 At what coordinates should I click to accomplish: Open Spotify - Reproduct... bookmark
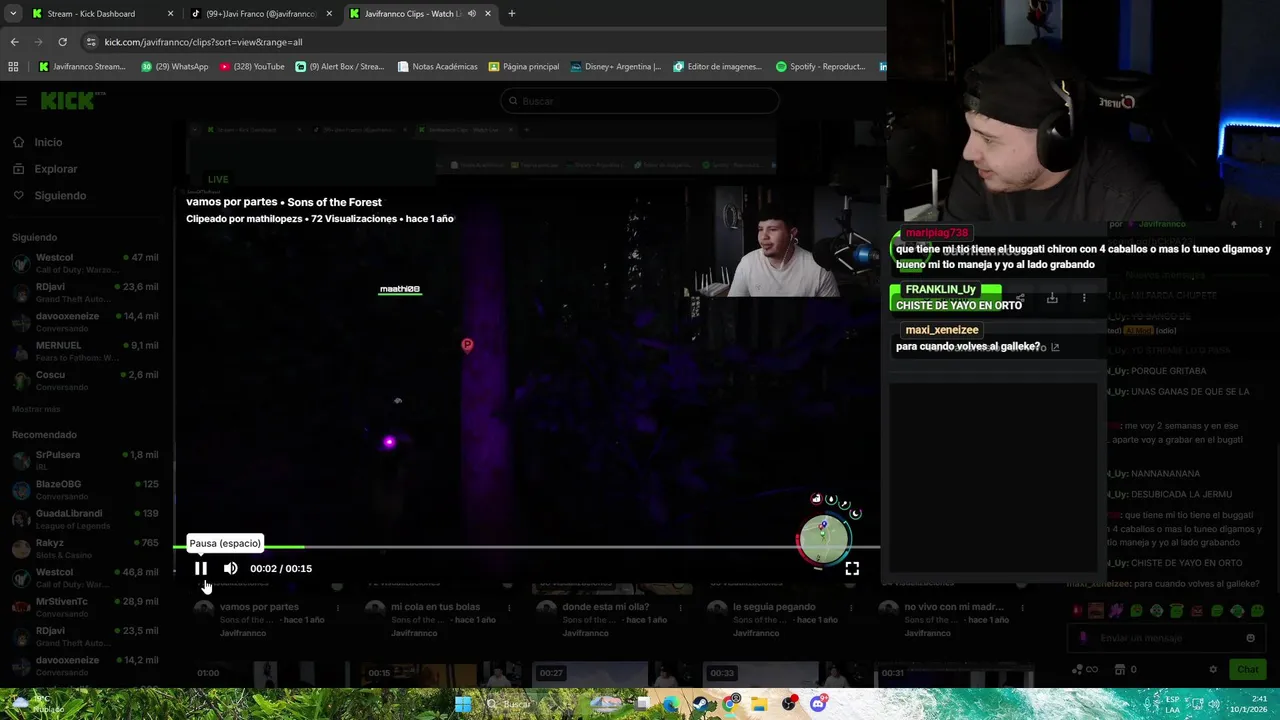point(820,67)
